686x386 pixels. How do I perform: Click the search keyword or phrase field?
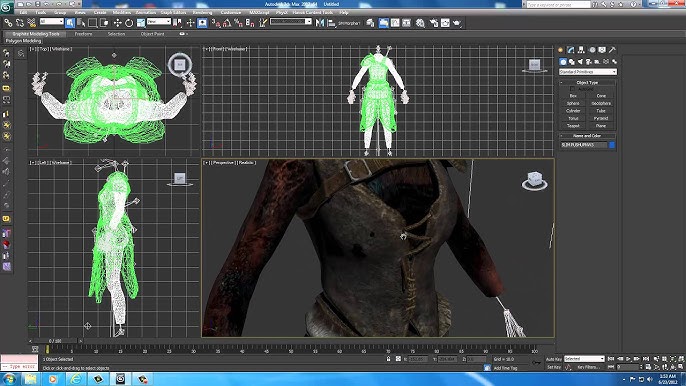tap(558, 4)
